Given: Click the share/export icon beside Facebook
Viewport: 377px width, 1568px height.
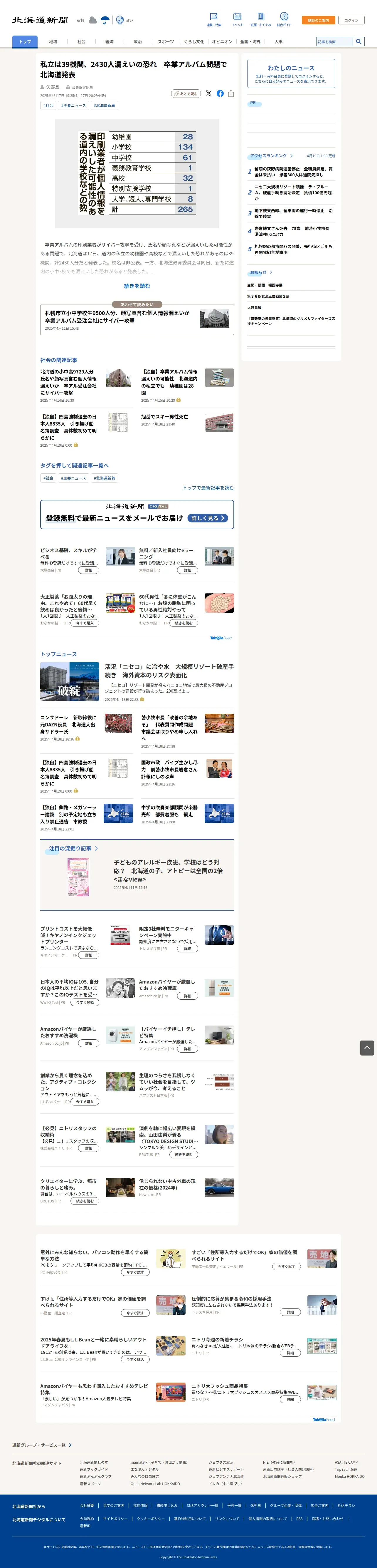Looking at the screenshot, I should click(231, 94).
